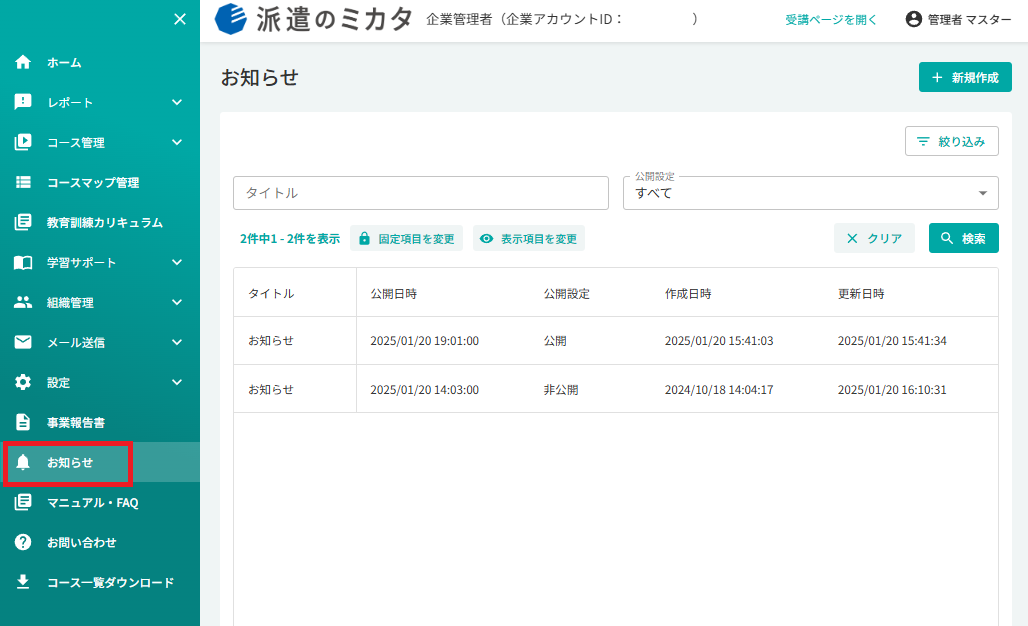The height and width of the screenshot is (626, 1028).
Task: Click creation date 2024/10/18 14:04:17
Action: click(719, 389)
